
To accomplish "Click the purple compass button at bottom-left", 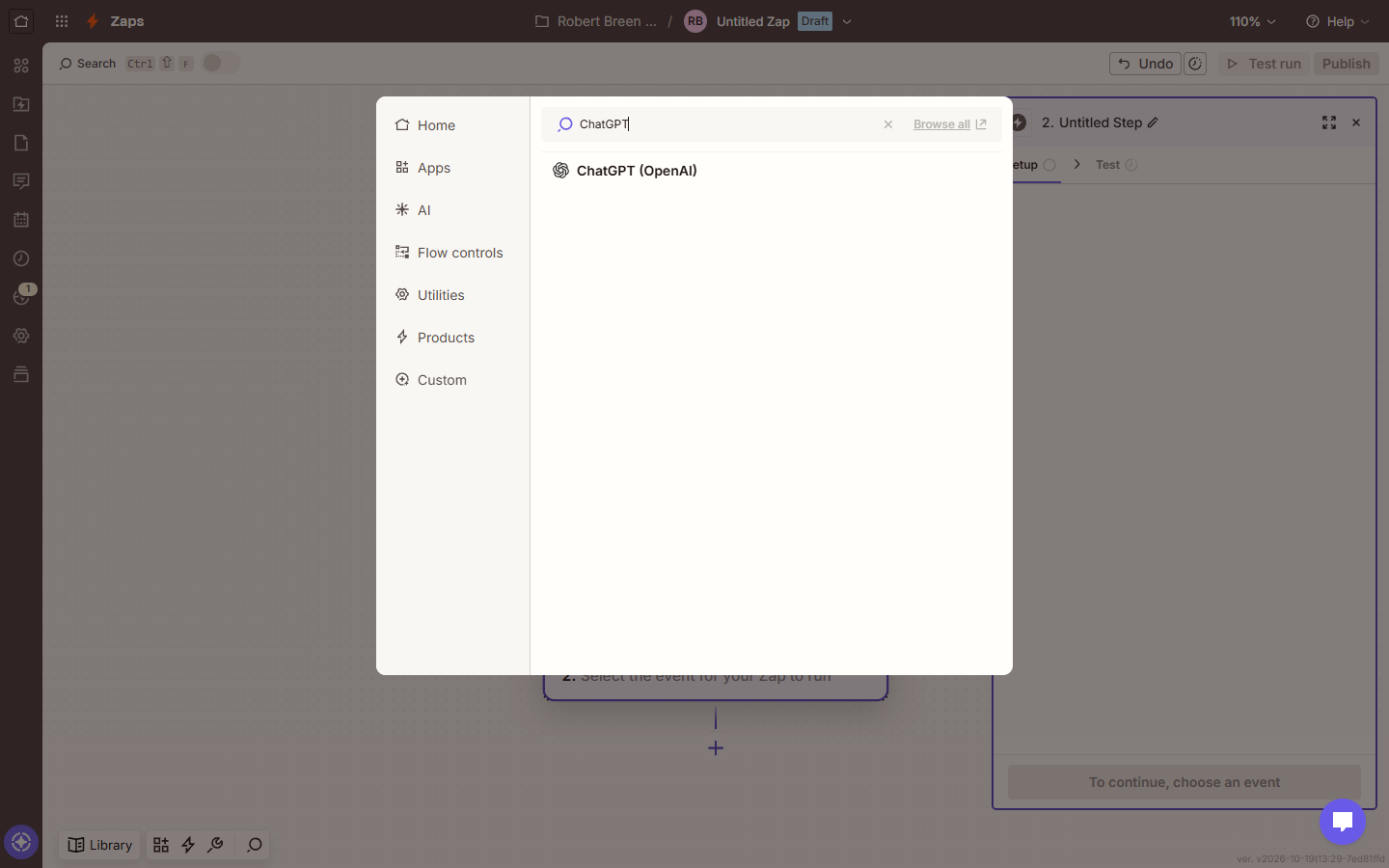I will (x=21, y=842).
